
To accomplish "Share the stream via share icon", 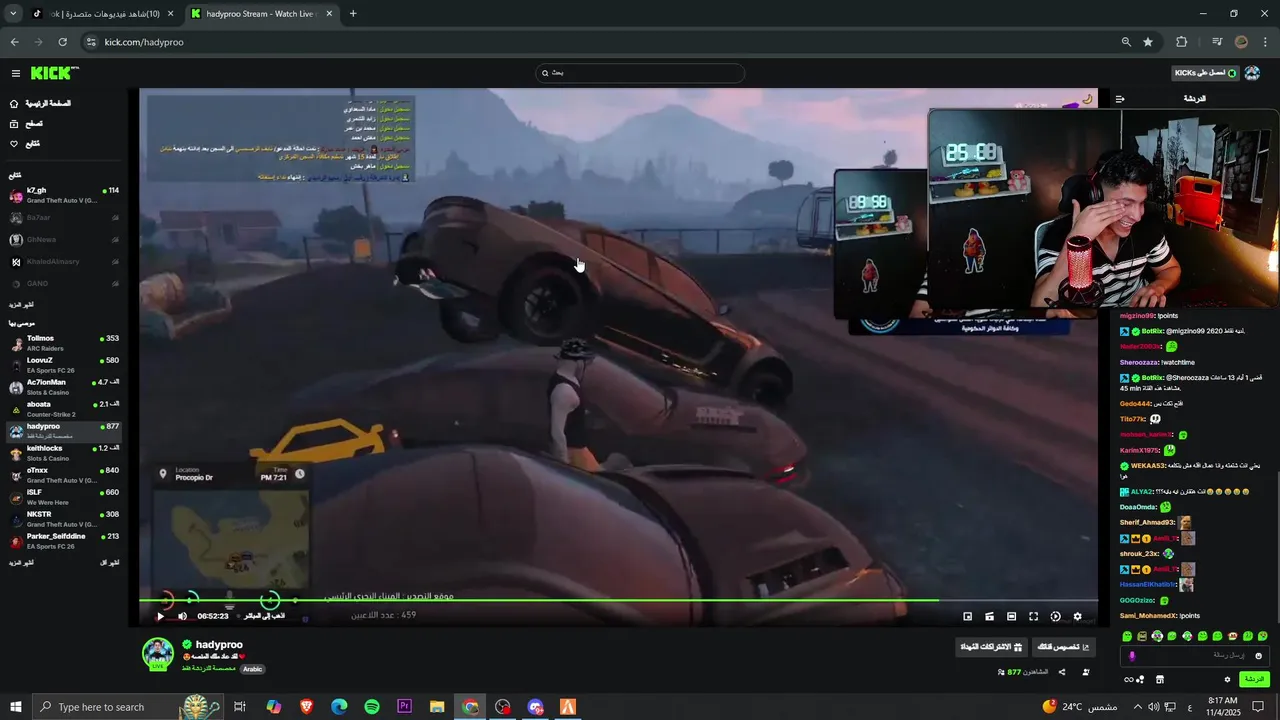I will tap(1061, 672).
